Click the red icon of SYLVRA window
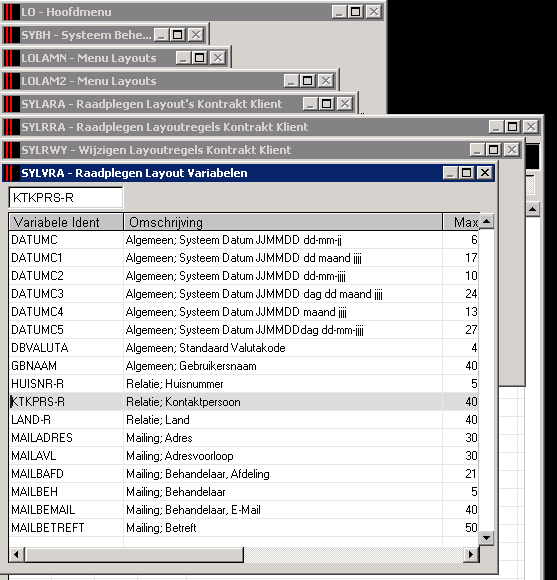The image size is (557, 580). [x=11, y=173]
